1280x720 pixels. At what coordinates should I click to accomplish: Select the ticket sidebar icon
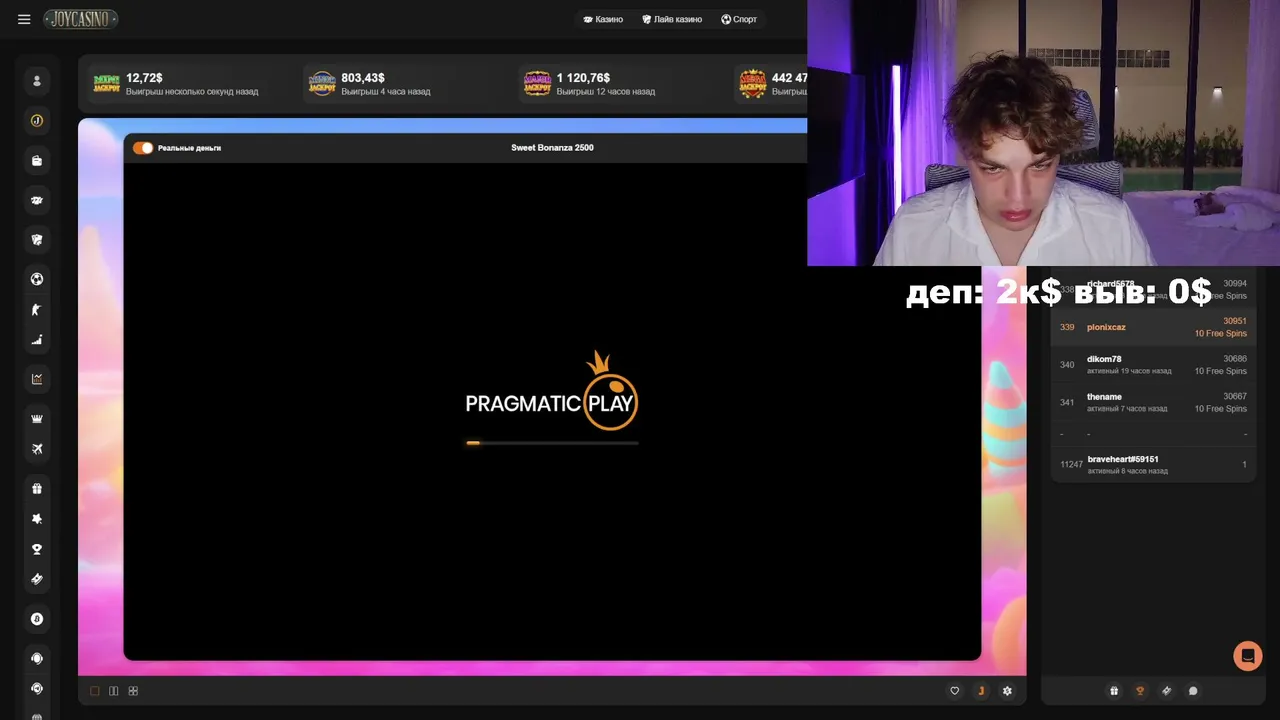pyautogui.click(x=37, y=579)
